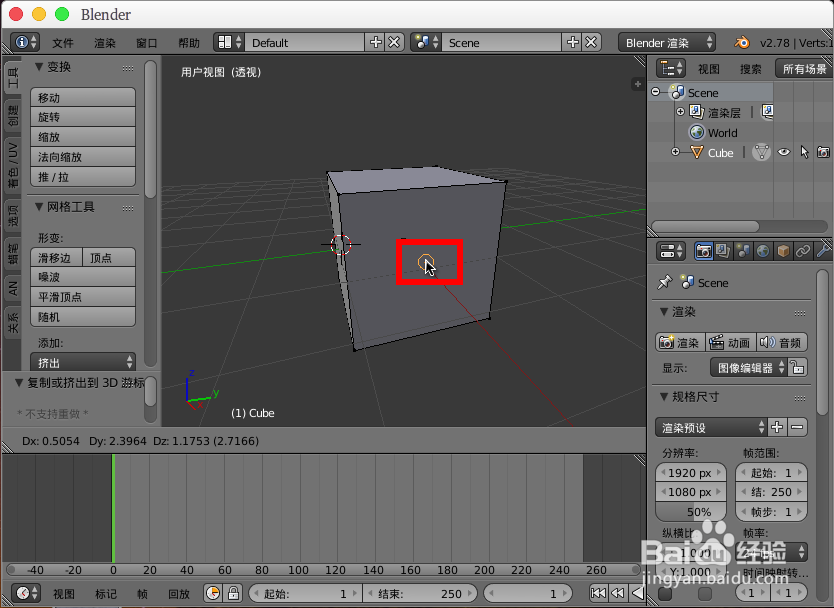
Task: Open the Image Editor (图像编辑器) display dropdown
Action: [x=748, y=368]
